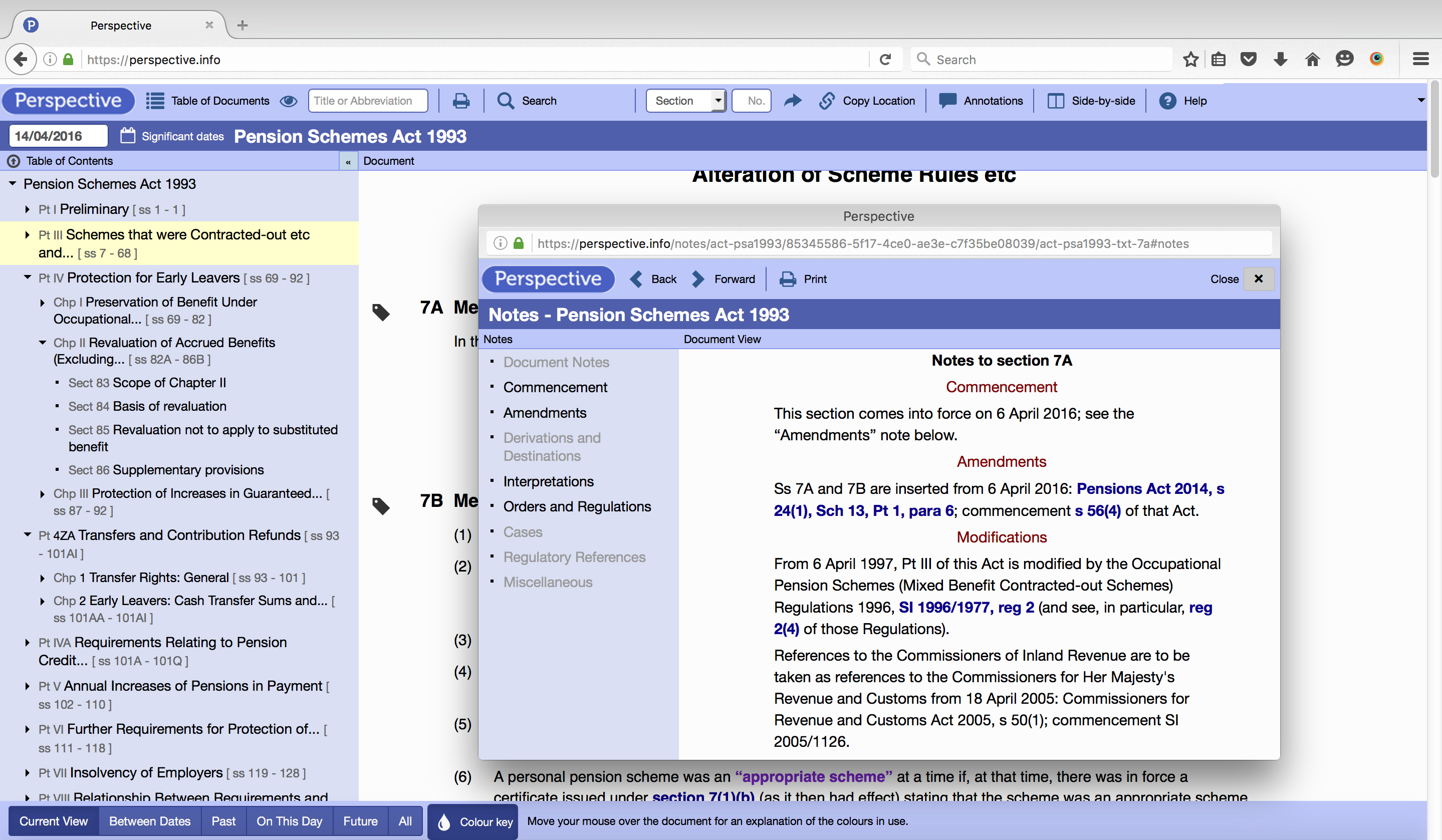Open the Table of Documents panel
This screenshot has height=840, width=1442.
tap(208, 101)
